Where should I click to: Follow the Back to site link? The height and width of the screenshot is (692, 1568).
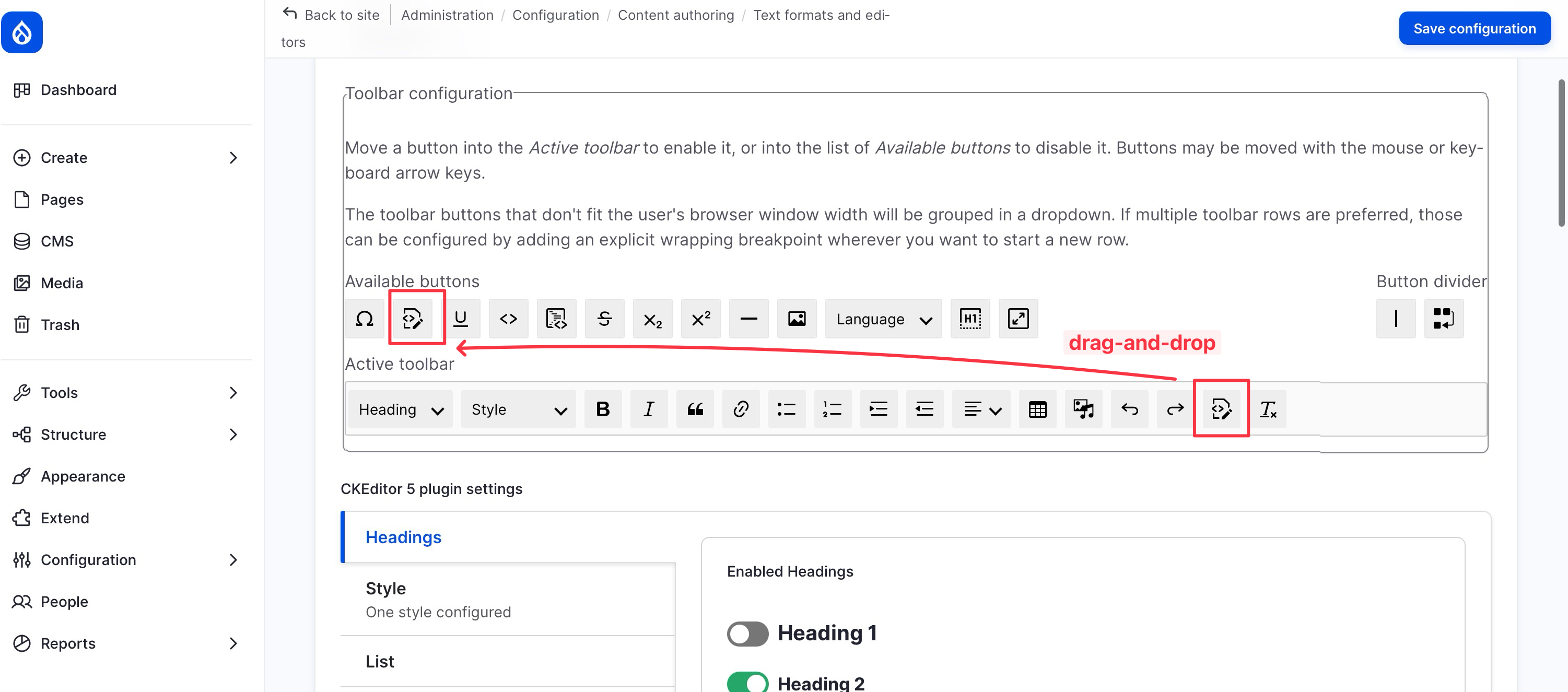(x=331, y=14)
